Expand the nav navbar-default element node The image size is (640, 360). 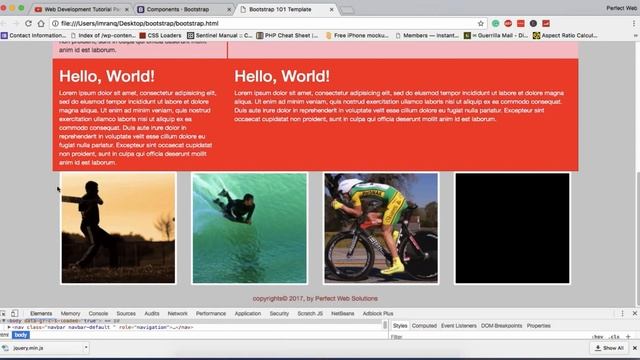[x=9, y=327]
